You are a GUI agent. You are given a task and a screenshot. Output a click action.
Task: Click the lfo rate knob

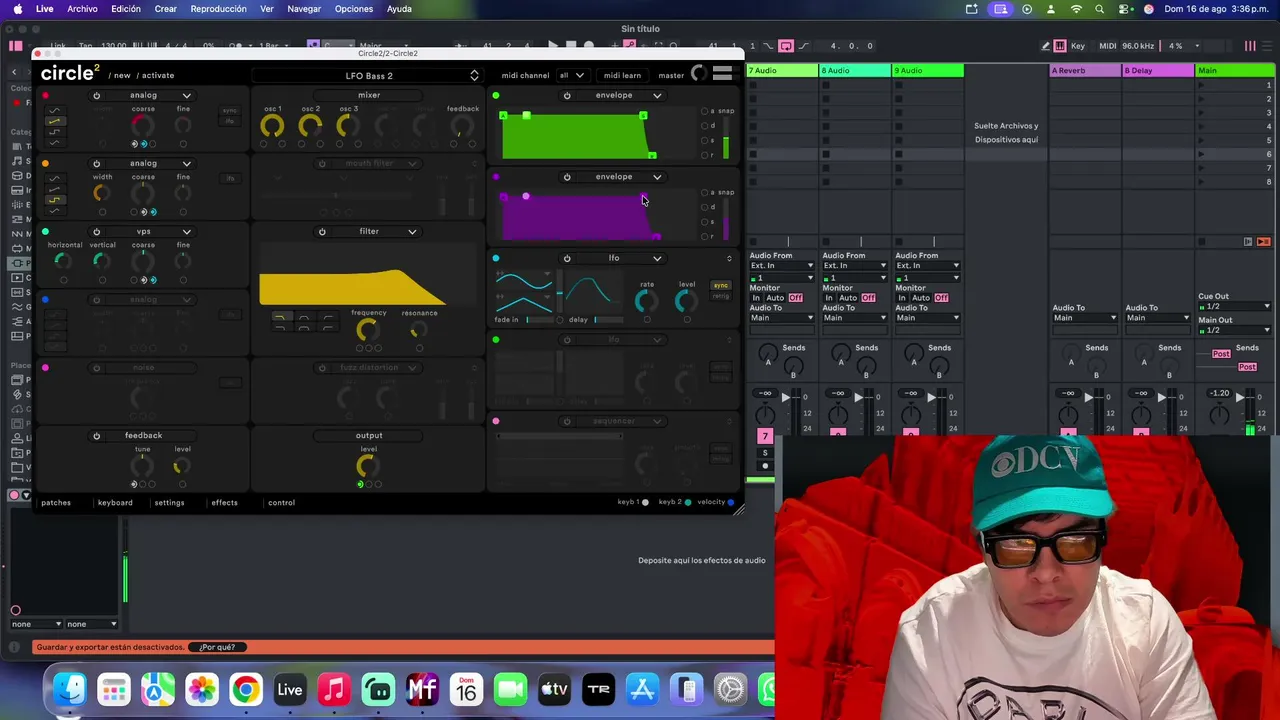(x=647, y=300)
